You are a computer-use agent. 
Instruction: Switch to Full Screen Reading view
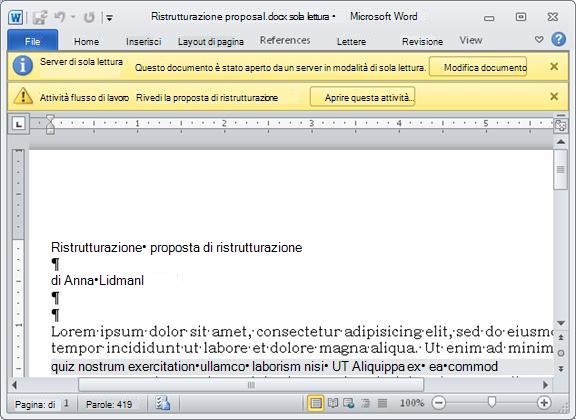click(333, 403)
